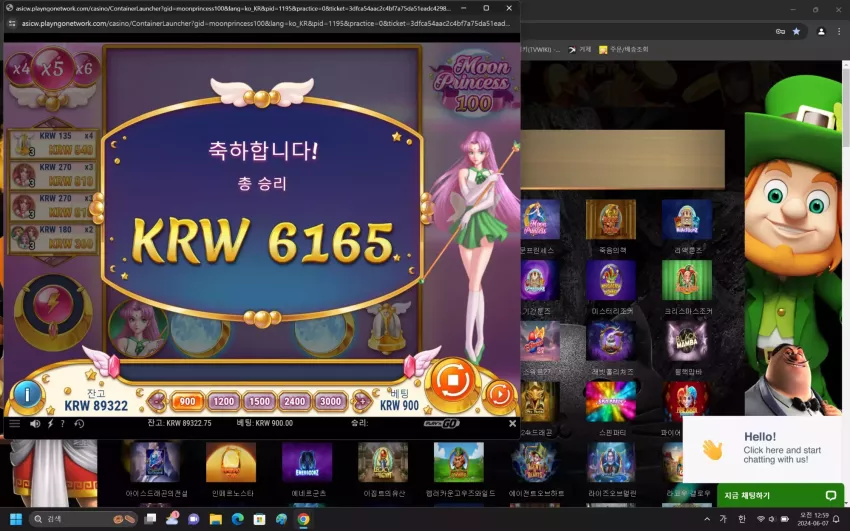Click the x5 multiplier bubble

pos(53,68)
